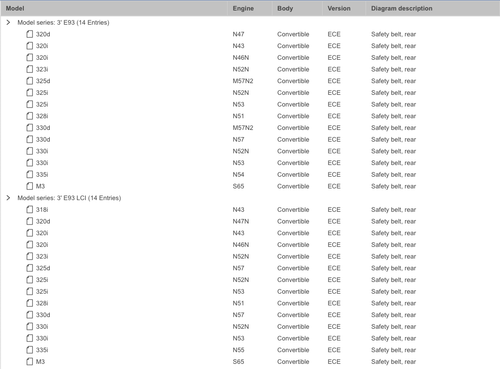Viewport: 500px width, 369px height.
Task: Select the 'Model series: 3' E93 (14 Entries)' label
Action: click(x=63, y=22)
